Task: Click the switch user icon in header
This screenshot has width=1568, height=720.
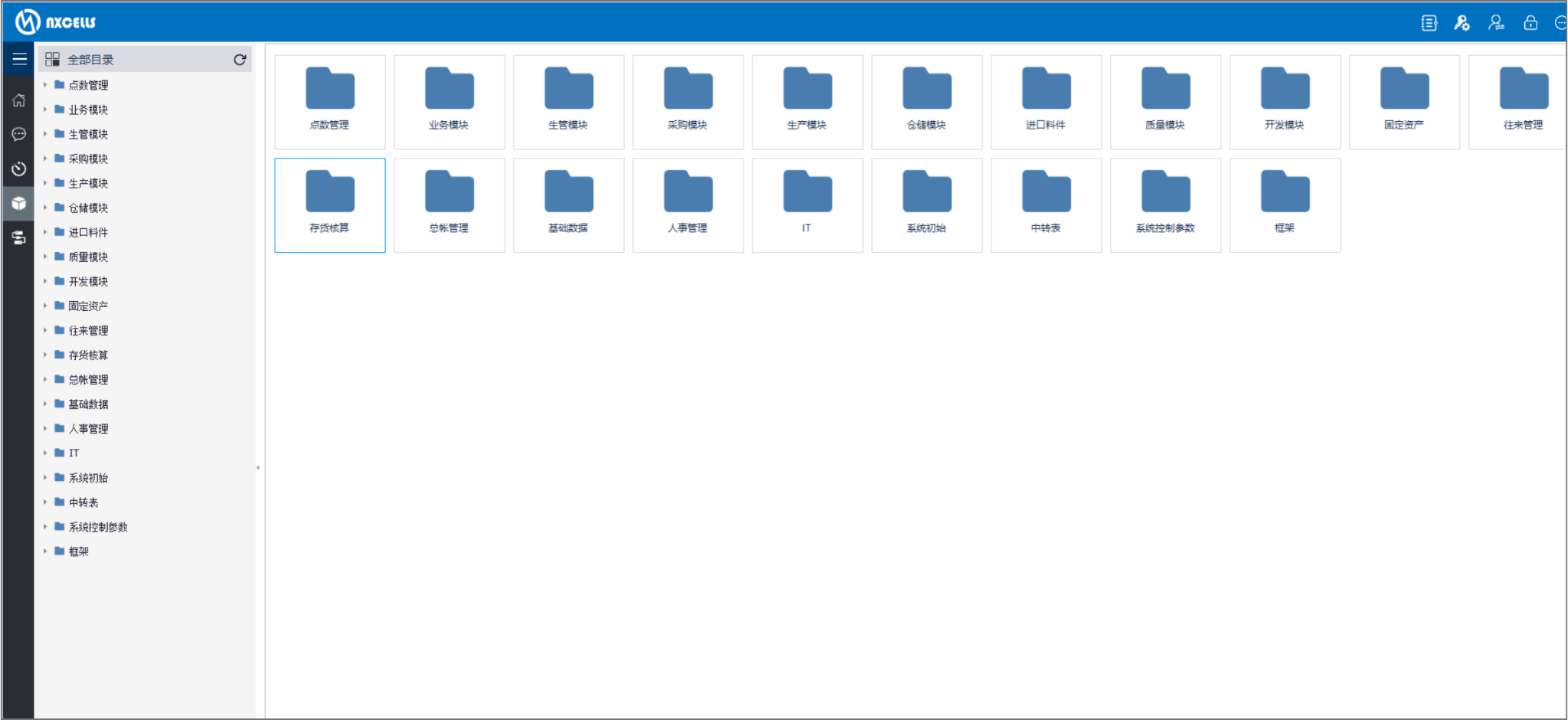Action: (1495, 23)
